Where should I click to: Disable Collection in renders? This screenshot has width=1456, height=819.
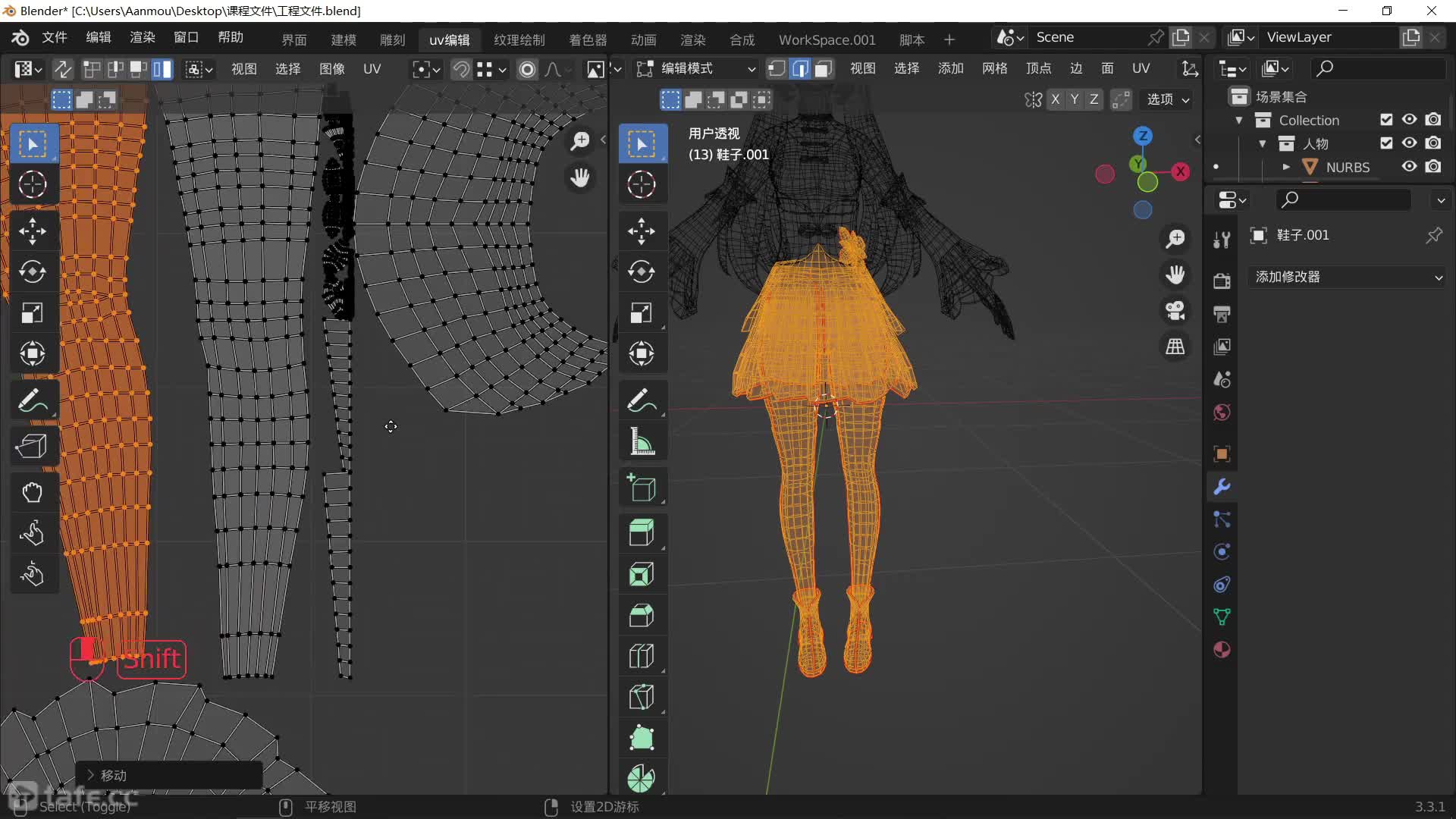pyautogui.click(x=1432, y=120)
